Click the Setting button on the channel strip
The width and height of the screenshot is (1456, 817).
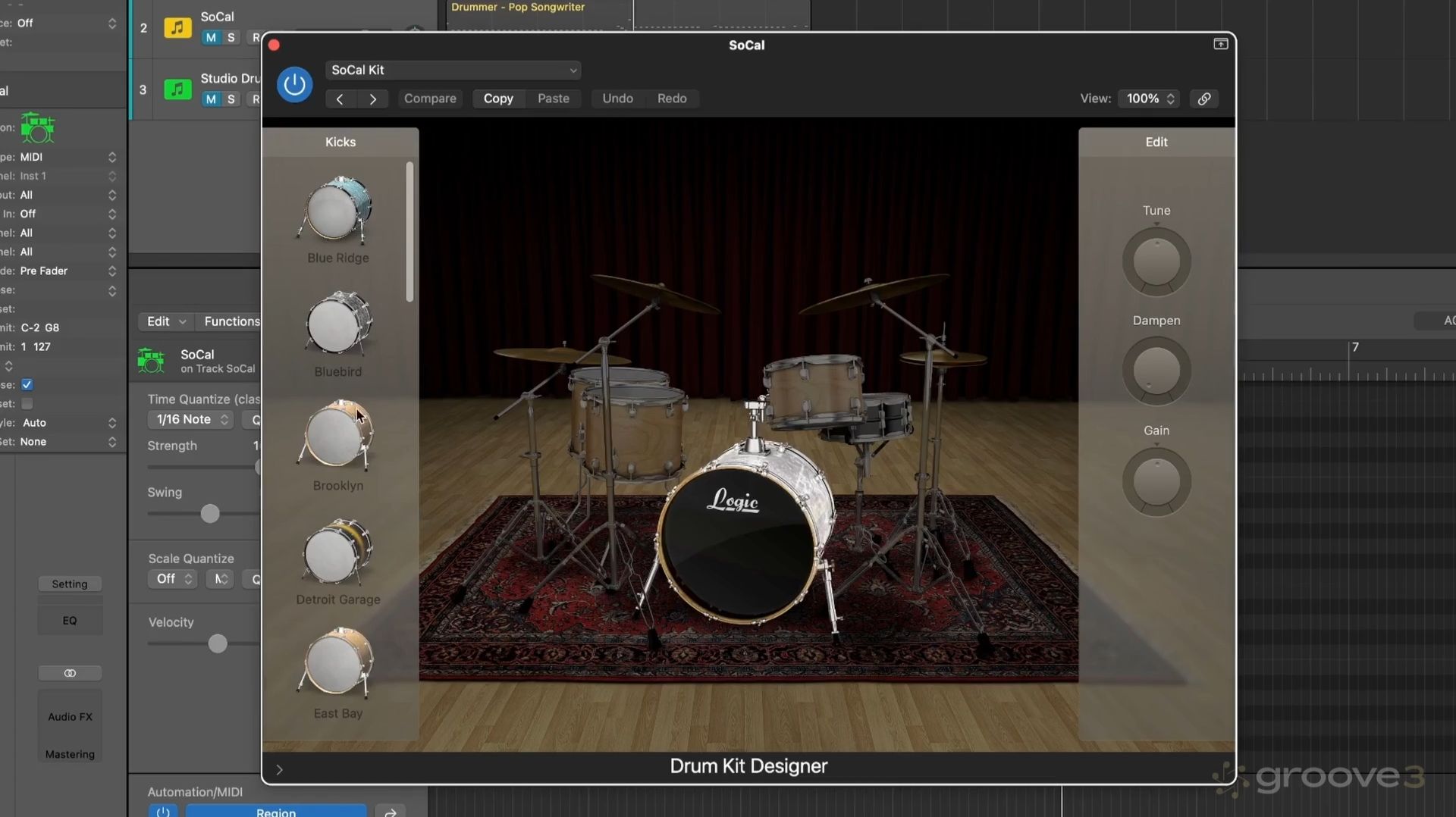point(70,584)
